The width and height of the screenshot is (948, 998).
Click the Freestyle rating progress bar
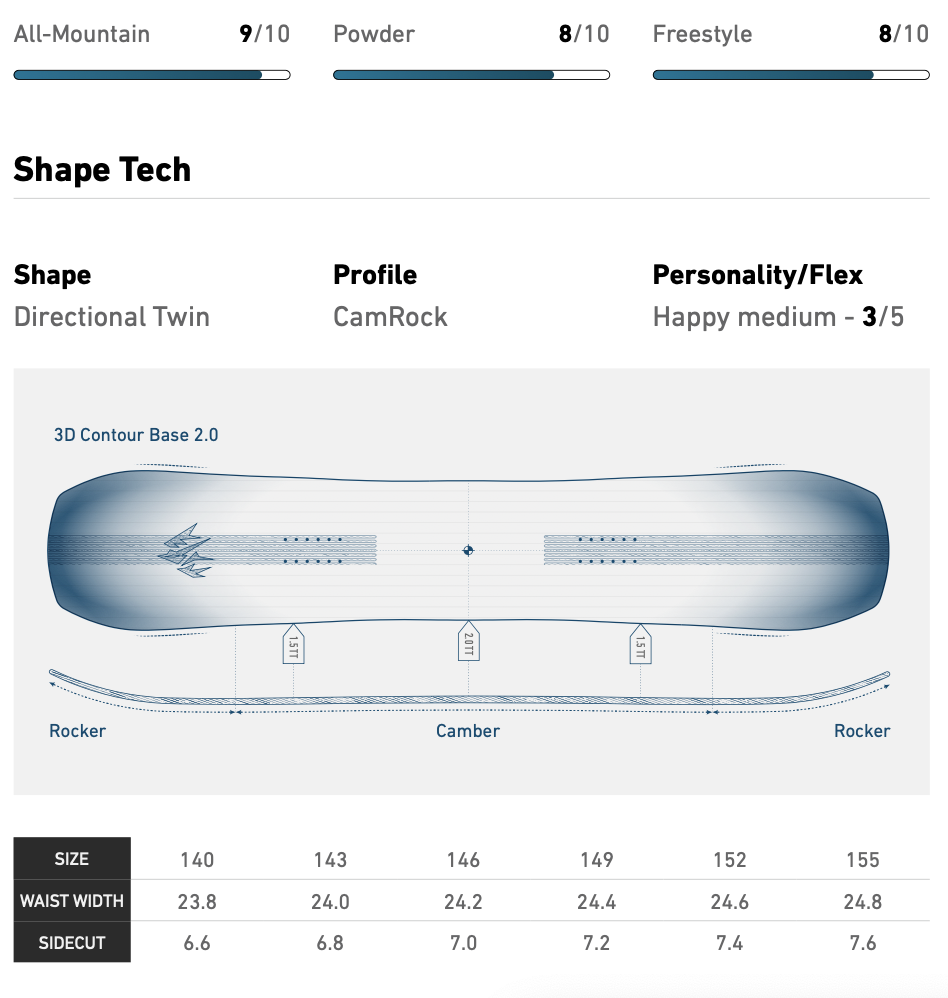point(791,75)
